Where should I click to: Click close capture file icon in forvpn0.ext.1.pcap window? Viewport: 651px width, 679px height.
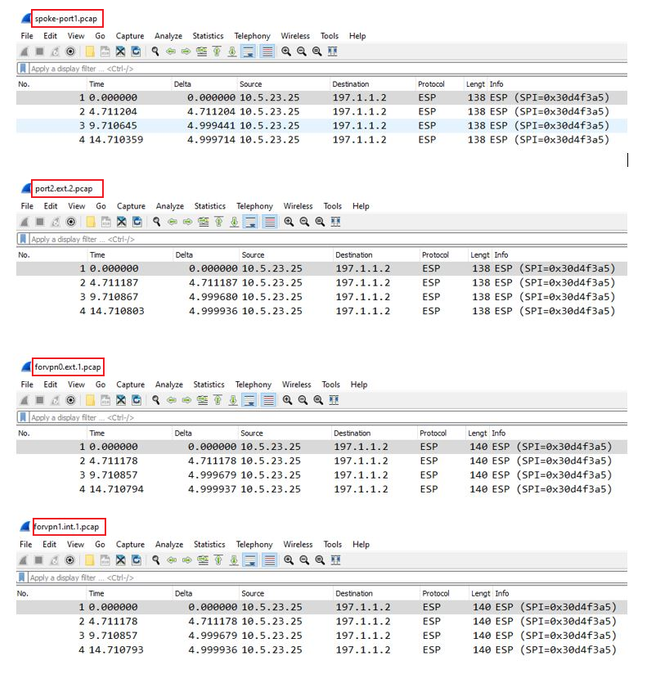(121, 400)
